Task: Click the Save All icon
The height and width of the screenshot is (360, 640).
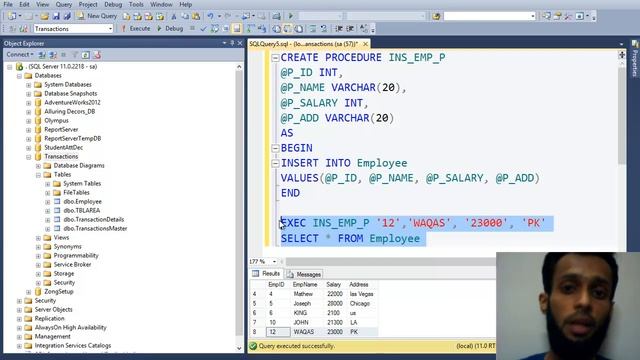Action: (x=67, y=16)
